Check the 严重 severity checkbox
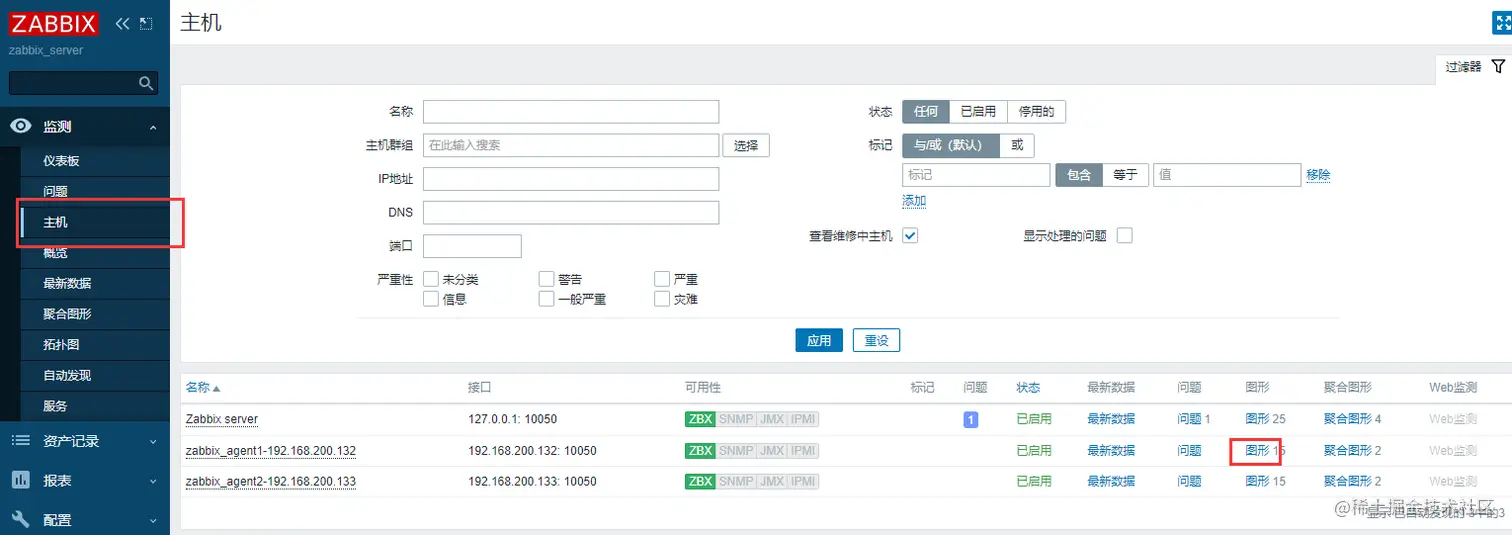 [x=662, y=279]
